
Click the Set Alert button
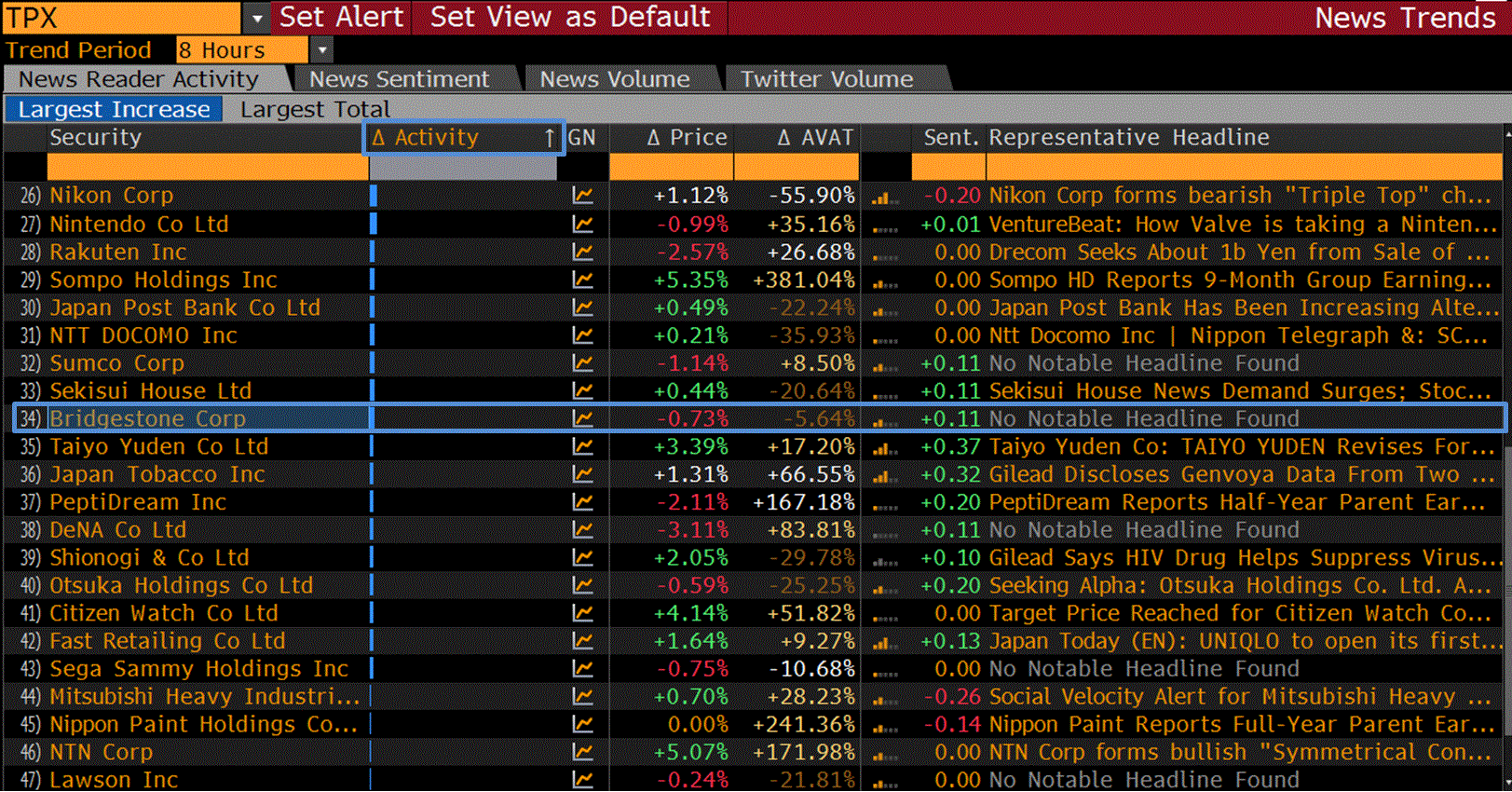tap(341, 18)
